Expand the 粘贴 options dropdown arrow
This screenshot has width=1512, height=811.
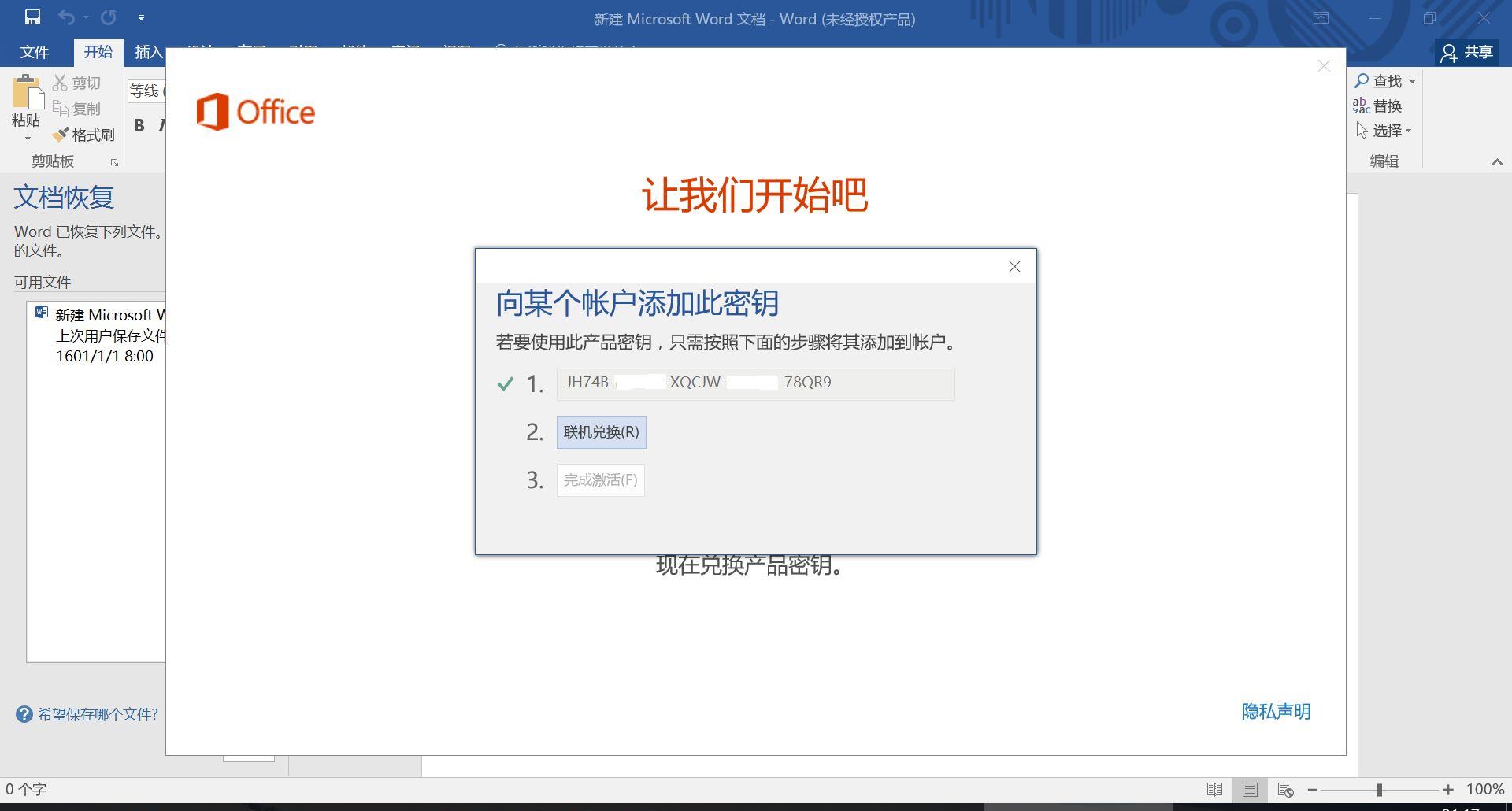point(27,139)
